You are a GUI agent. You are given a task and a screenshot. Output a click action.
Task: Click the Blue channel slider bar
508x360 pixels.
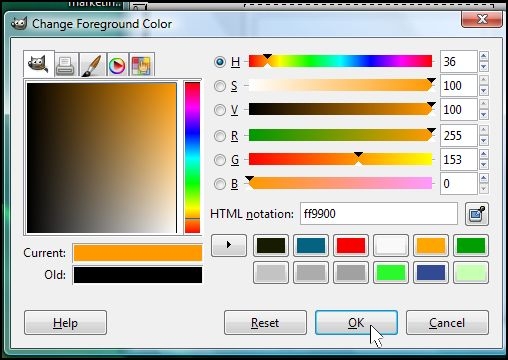340,183
